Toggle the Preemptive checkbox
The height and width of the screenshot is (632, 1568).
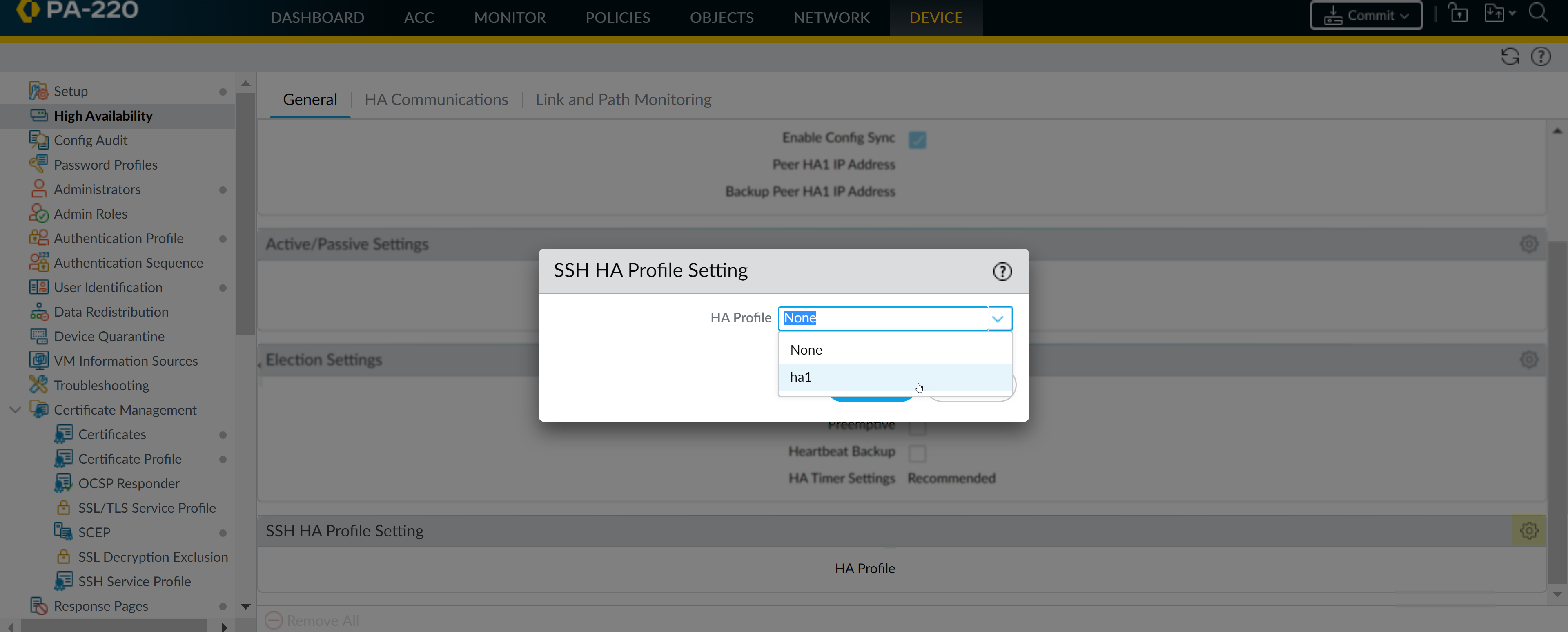(917, 429)
